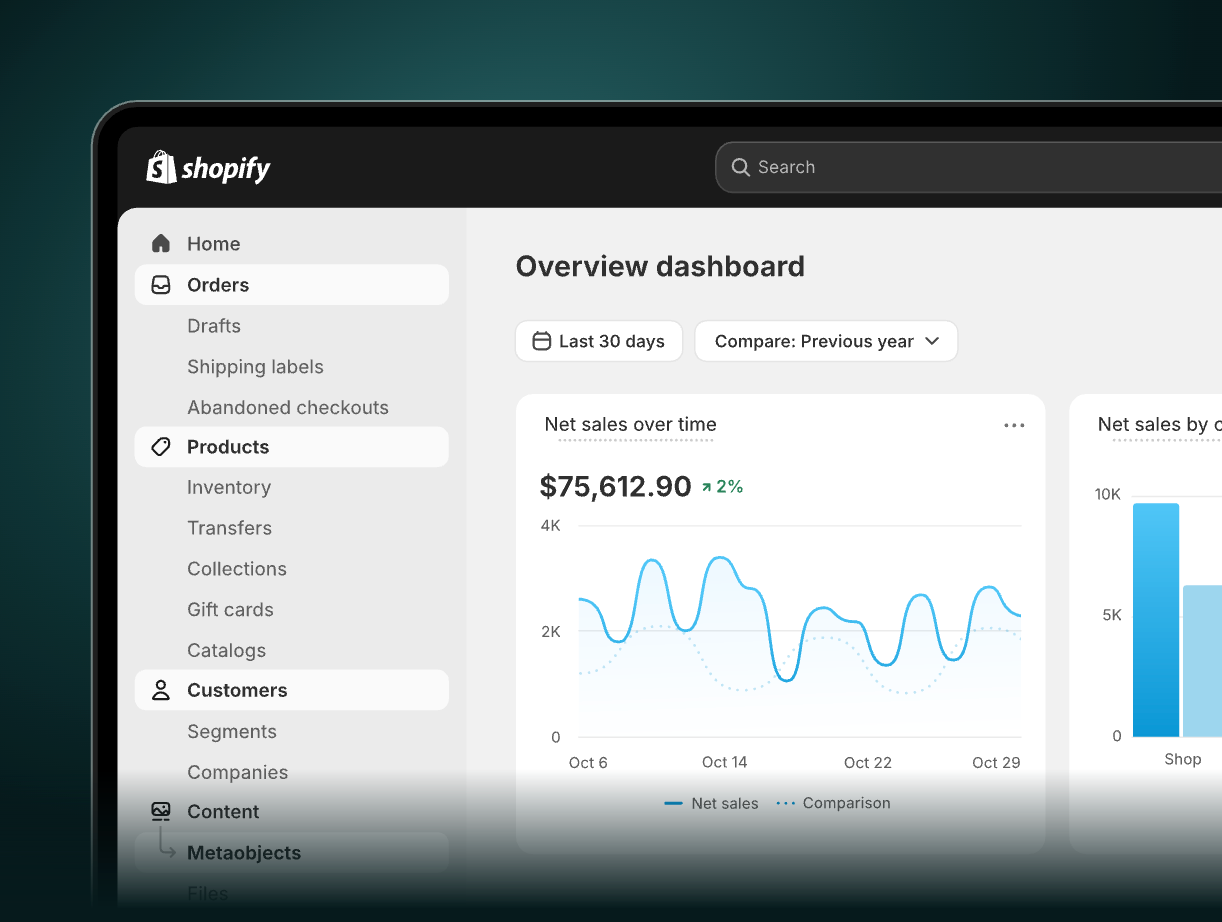Screen dimensions: 1222x922
Task: Click the Customers person icon
Action: (x=160, y=690)
